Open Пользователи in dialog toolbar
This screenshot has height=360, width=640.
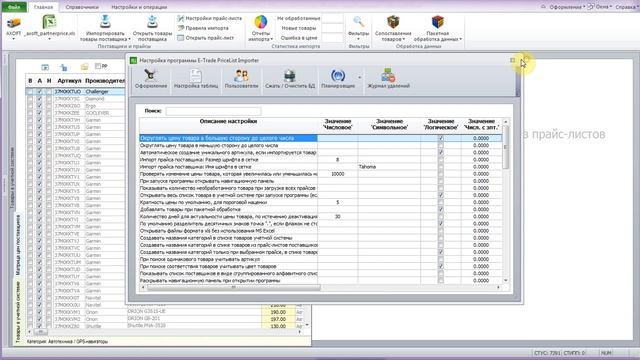(241, 79)
